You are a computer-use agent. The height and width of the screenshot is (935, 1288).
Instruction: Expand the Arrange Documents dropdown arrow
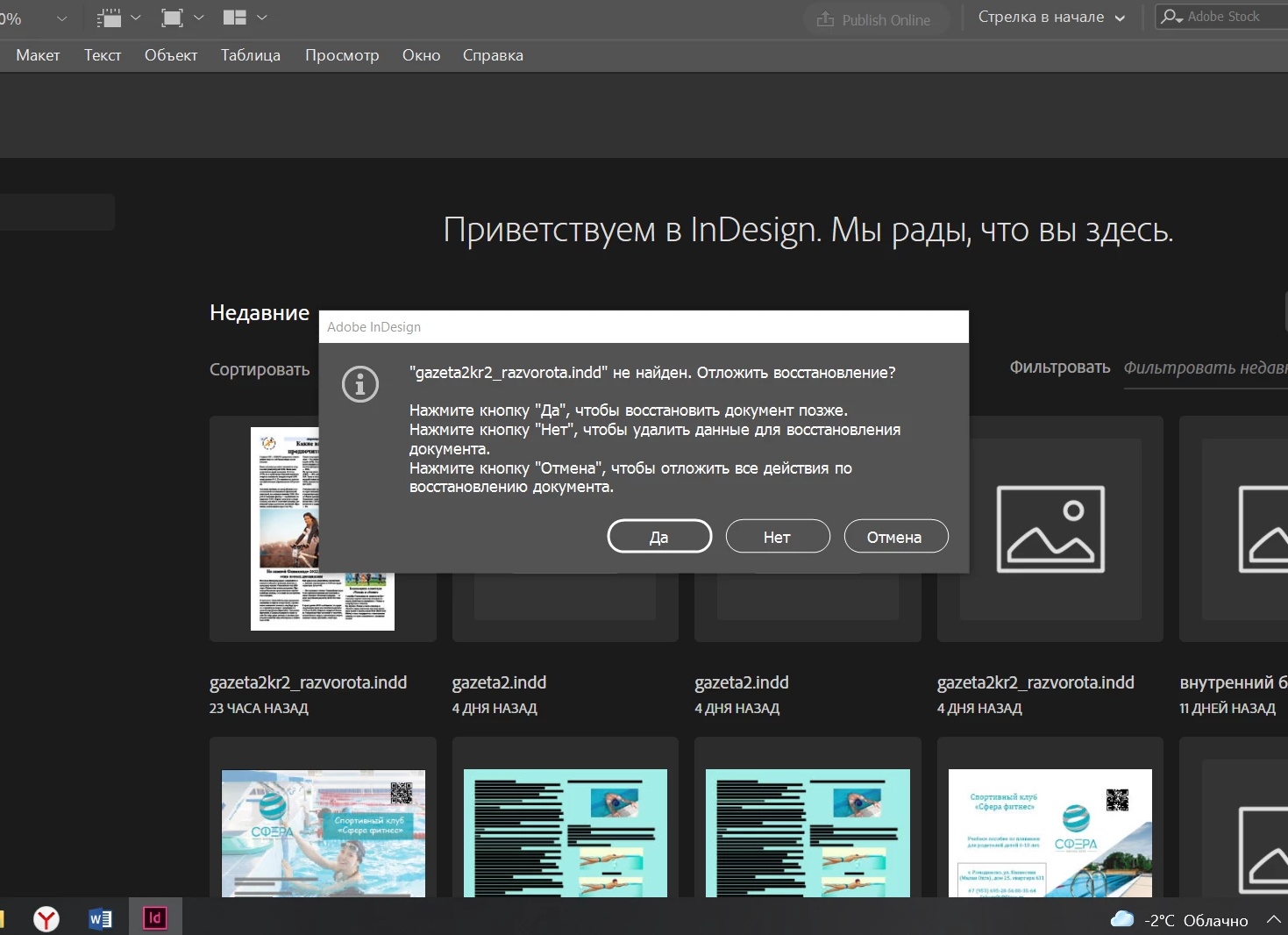tap(261, 18)
